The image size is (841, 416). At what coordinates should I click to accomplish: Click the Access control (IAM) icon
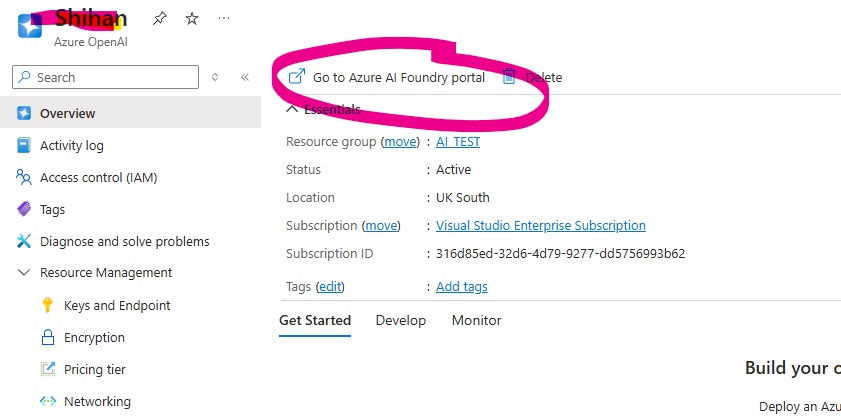(24, 177)
